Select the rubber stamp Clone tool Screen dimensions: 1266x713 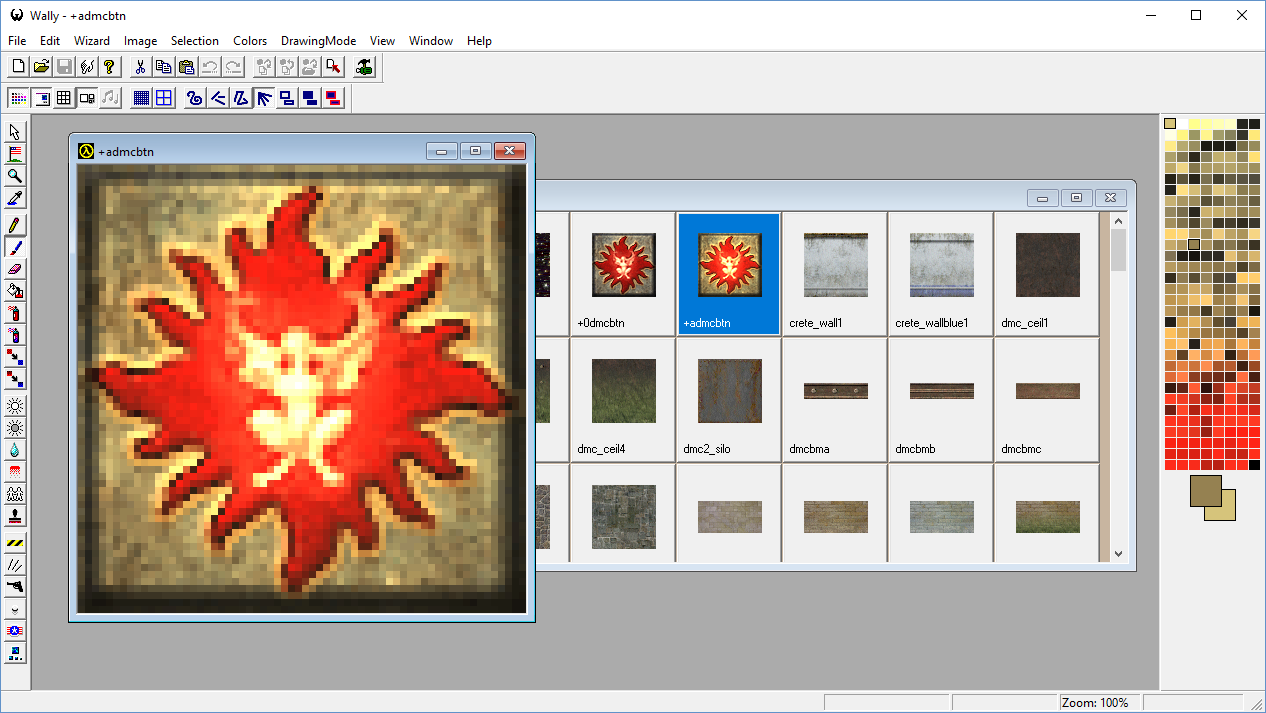click(x=15, y=516)
